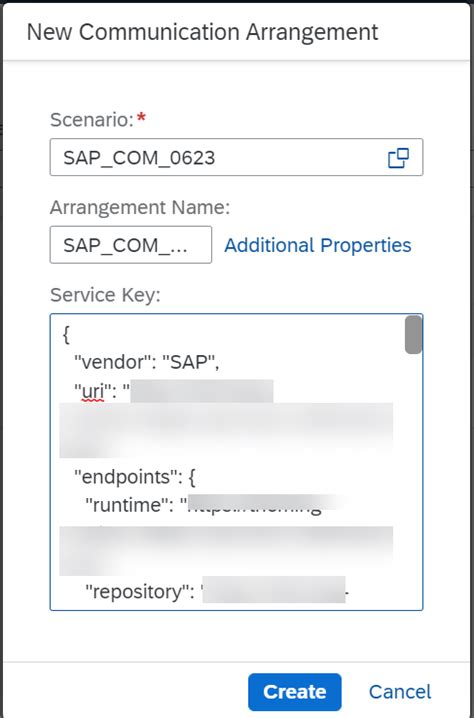Click the underlined "uri" word
The width and height of the screenshot is (474, 718).
(x=93, y=392)
